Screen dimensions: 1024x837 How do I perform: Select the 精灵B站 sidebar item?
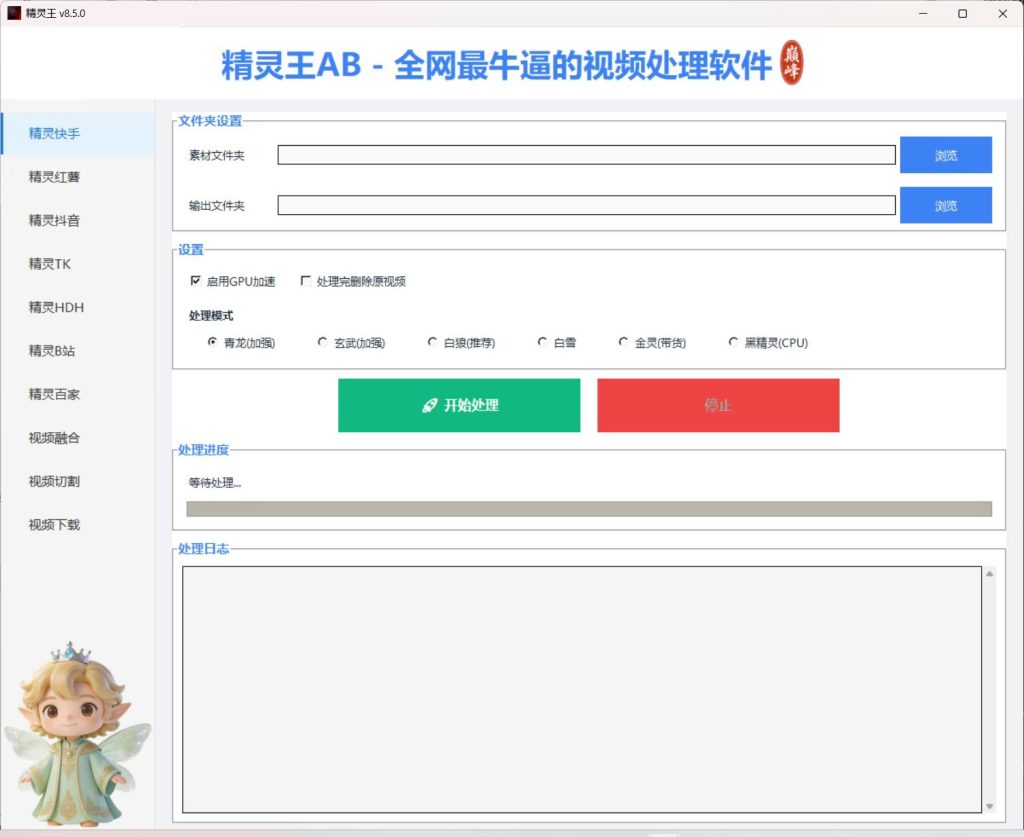(x=78, y=351)
